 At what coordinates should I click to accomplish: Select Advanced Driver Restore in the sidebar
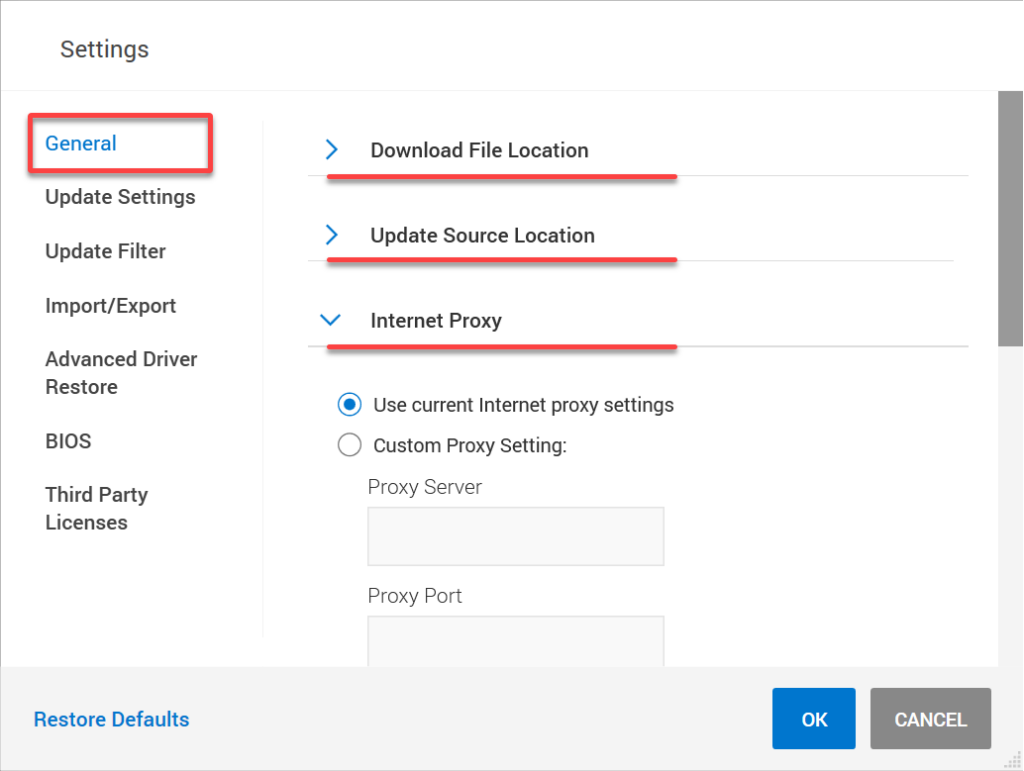pos(121,373)
